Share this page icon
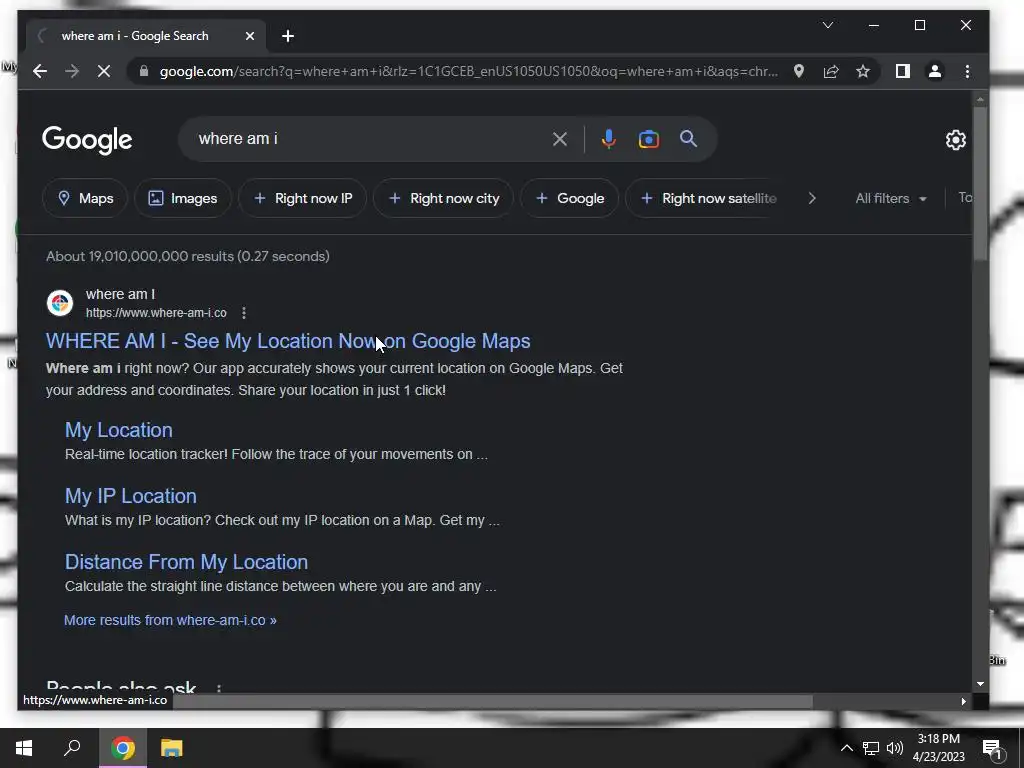 click(831, 71)
